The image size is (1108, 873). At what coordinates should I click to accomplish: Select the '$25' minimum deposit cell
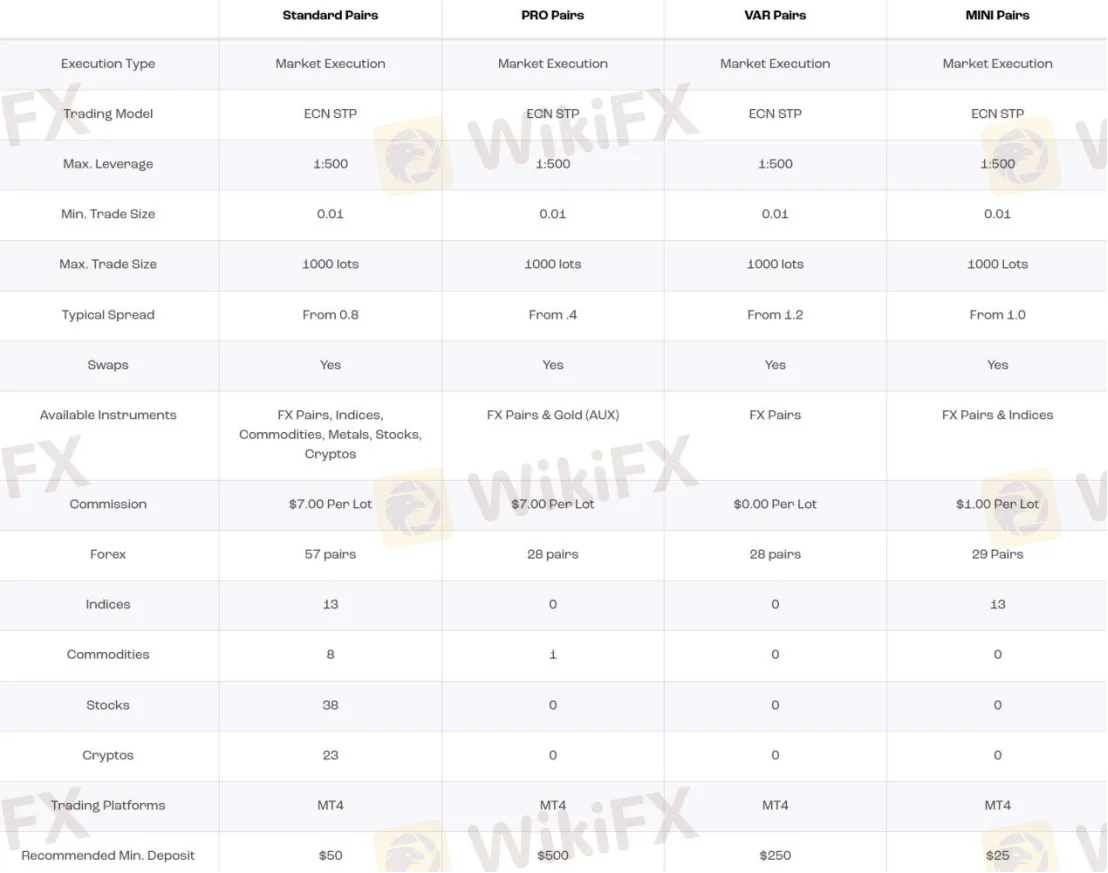coord(997,856)
